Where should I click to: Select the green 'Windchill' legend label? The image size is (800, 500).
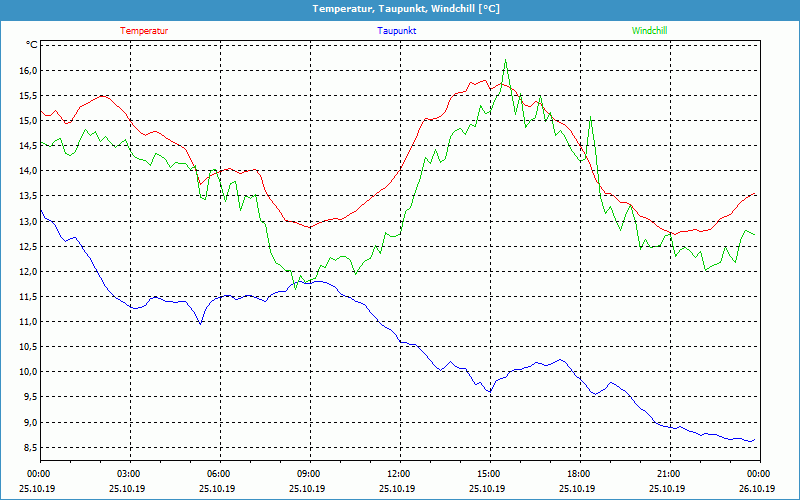click(649, 31)
